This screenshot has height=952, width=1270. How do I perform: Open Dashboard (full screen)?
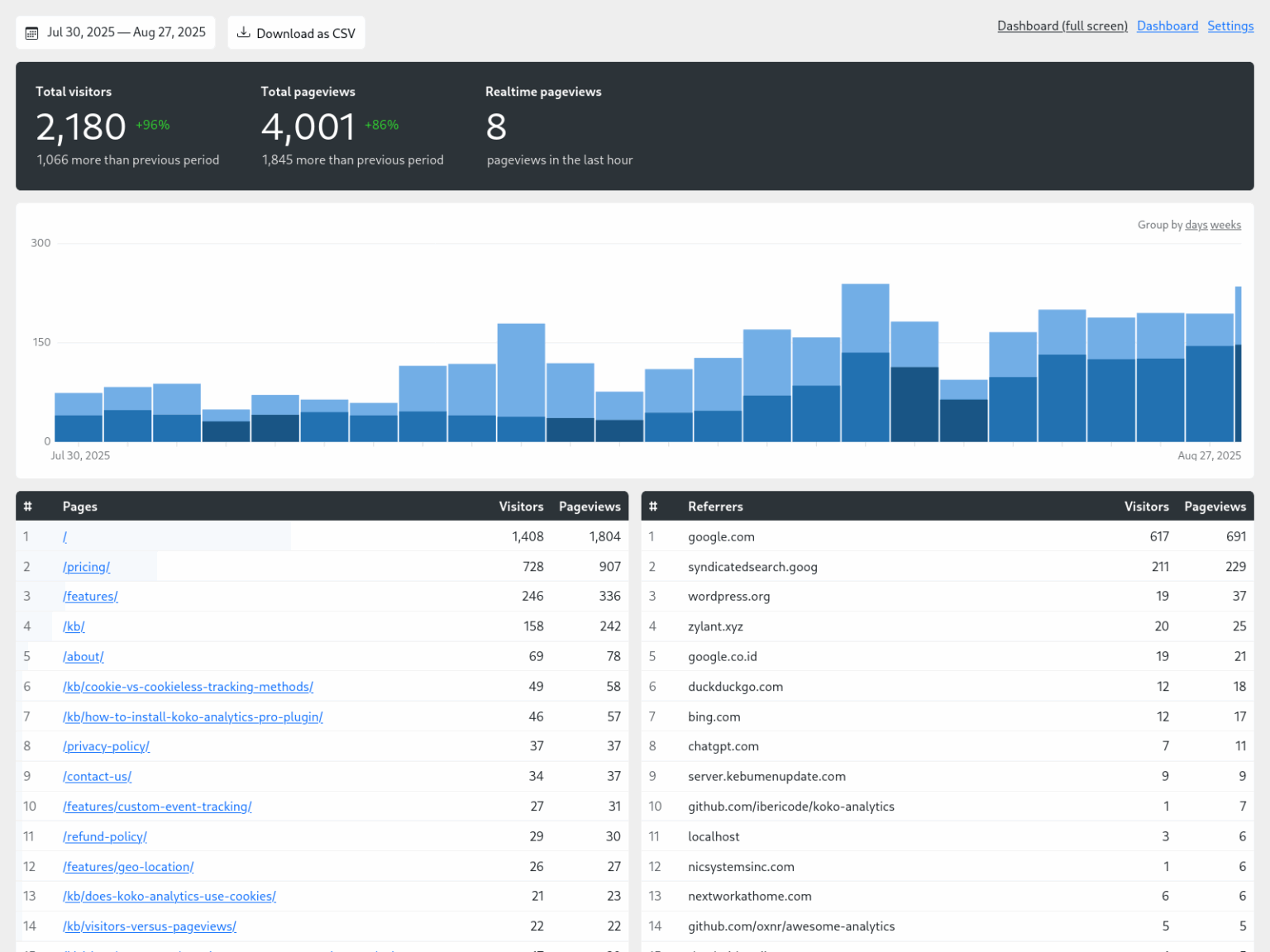[x=1062, y=26]
